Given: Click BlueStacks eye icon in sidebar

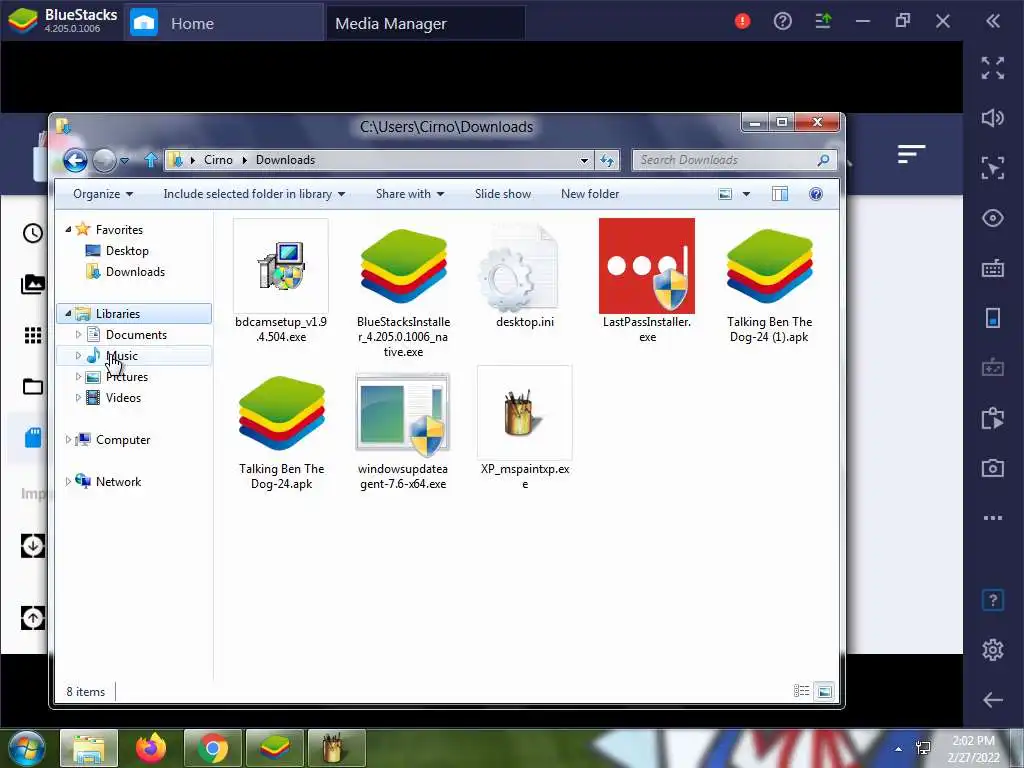Looking at the screenshot, I should (993, 218).
